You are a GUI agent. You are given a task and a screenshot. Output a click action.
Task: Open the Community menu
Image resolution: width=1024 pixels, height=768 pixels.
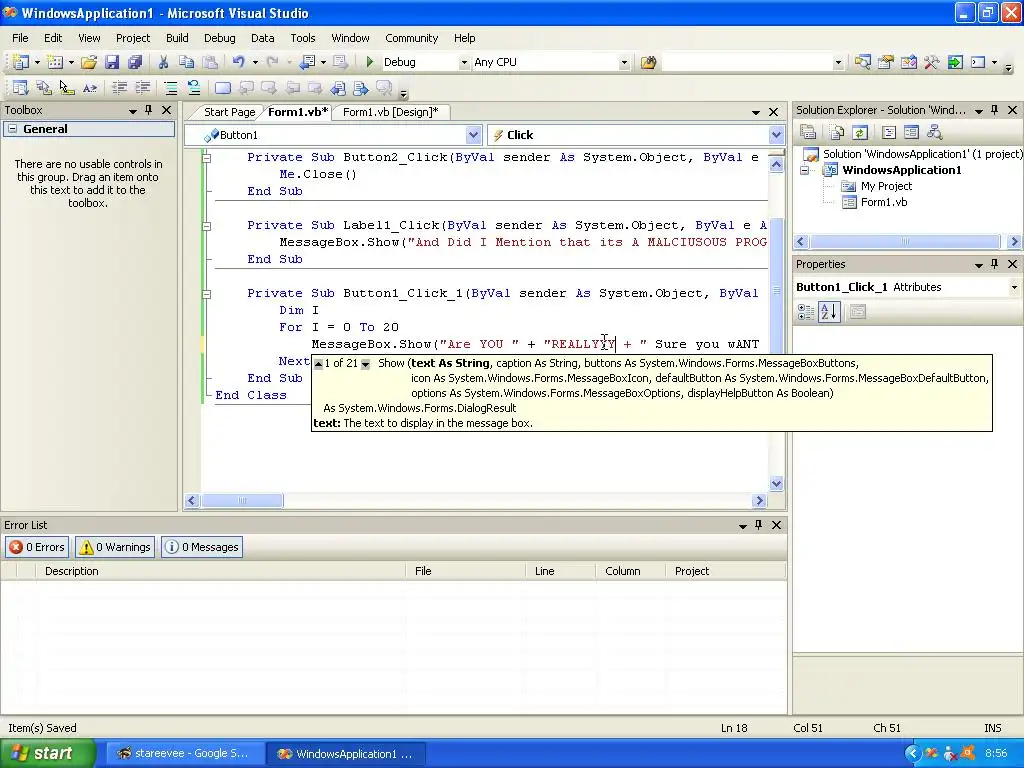coord(411,38)
